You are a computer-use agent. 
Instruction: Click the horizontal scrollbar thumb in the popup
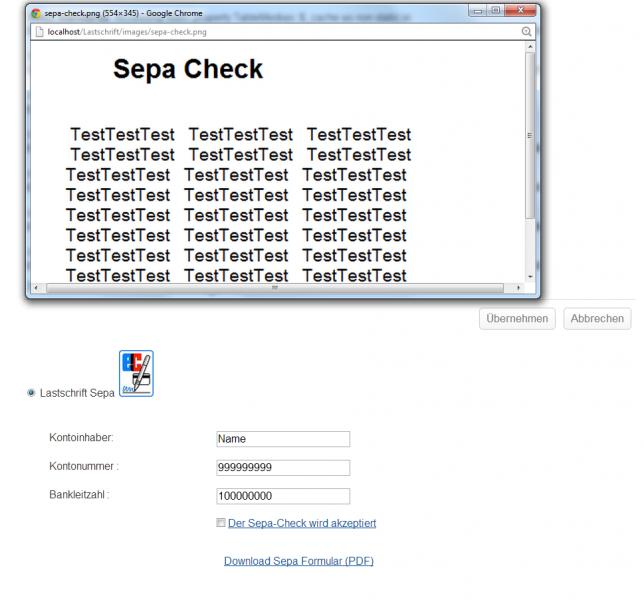pyautogui.click(x=275, y=287)
